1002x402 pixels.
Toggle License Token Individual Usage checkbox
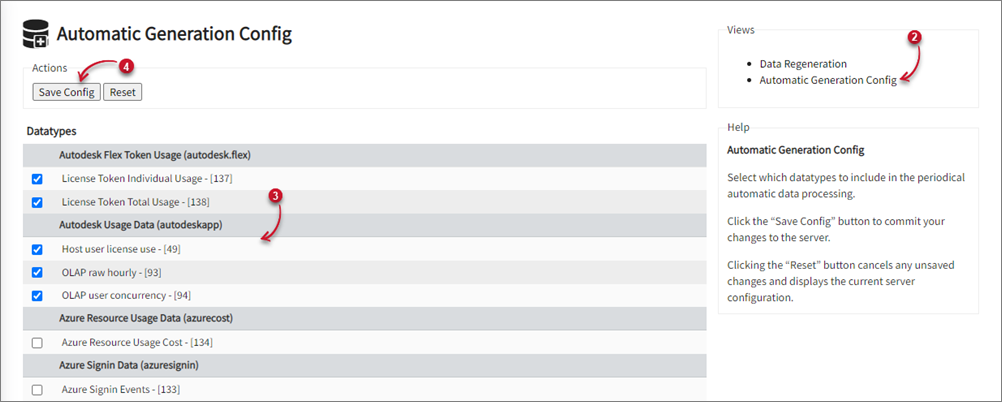point(37,178)
